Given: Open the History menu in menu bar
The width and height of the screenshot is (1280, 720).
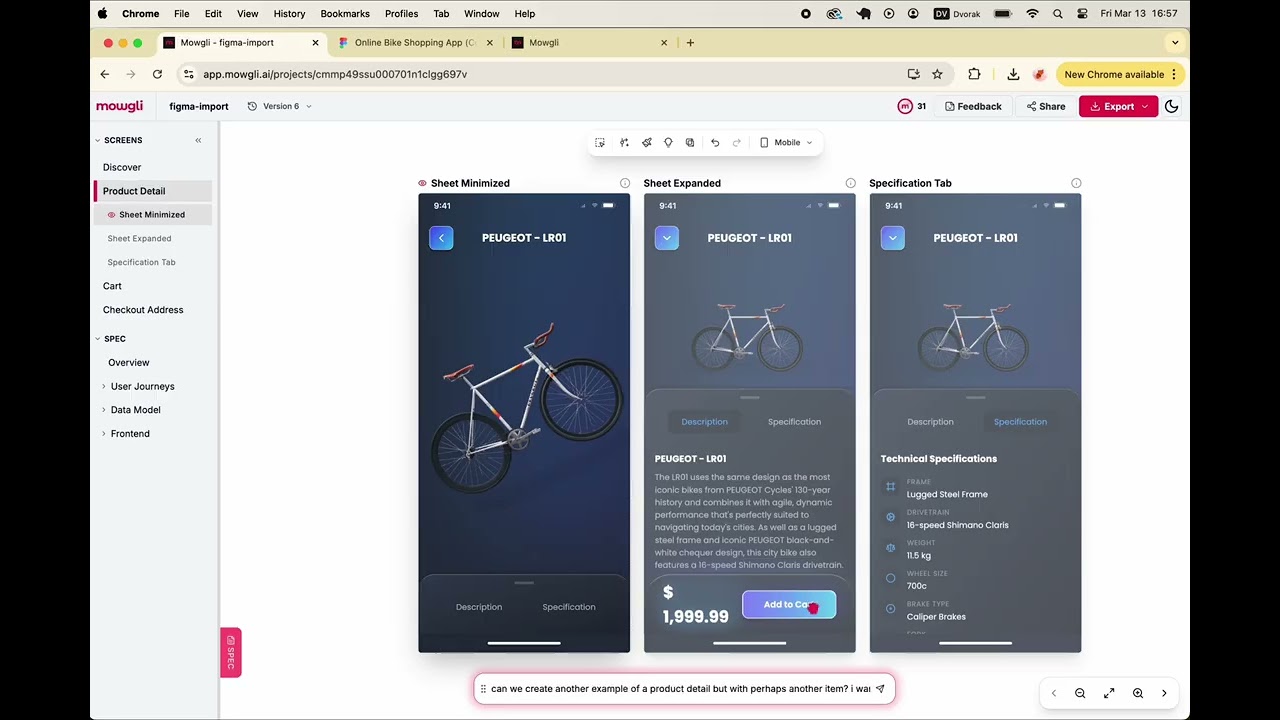Looking at the screenshot, I should 289,14.
